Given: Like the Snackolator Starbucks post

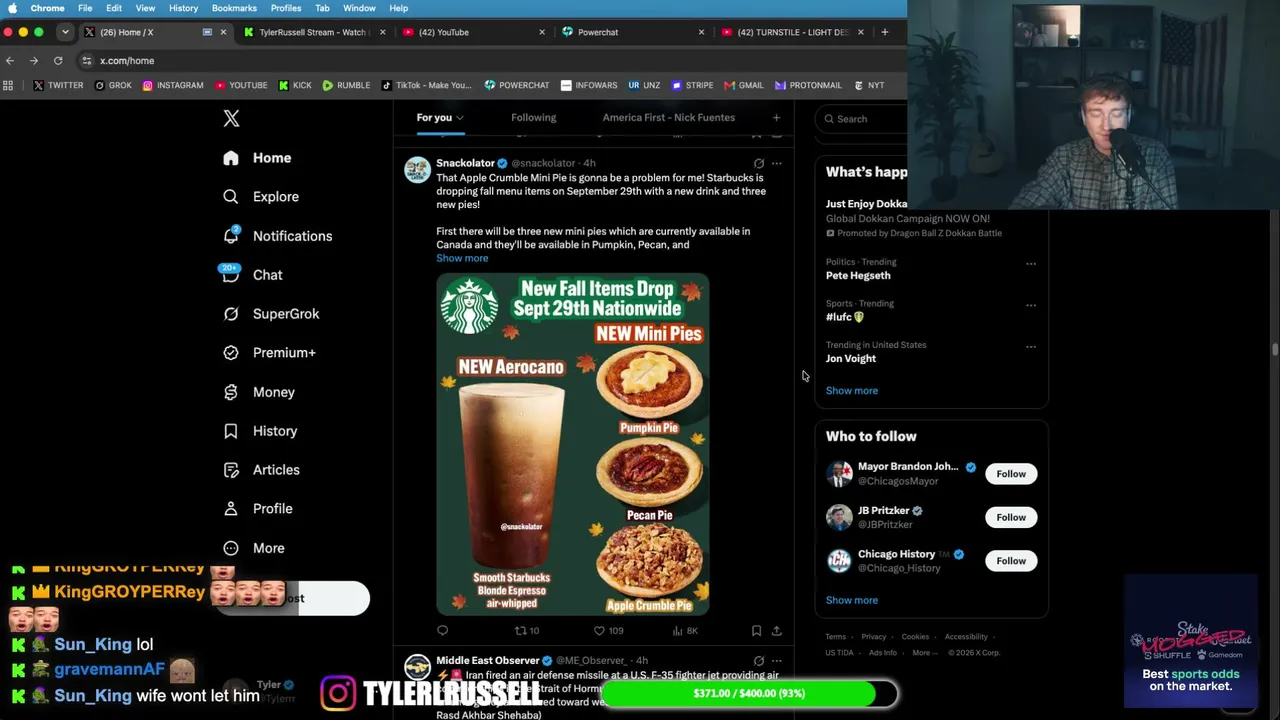Looking at the screenshot, I should point(608,631).
